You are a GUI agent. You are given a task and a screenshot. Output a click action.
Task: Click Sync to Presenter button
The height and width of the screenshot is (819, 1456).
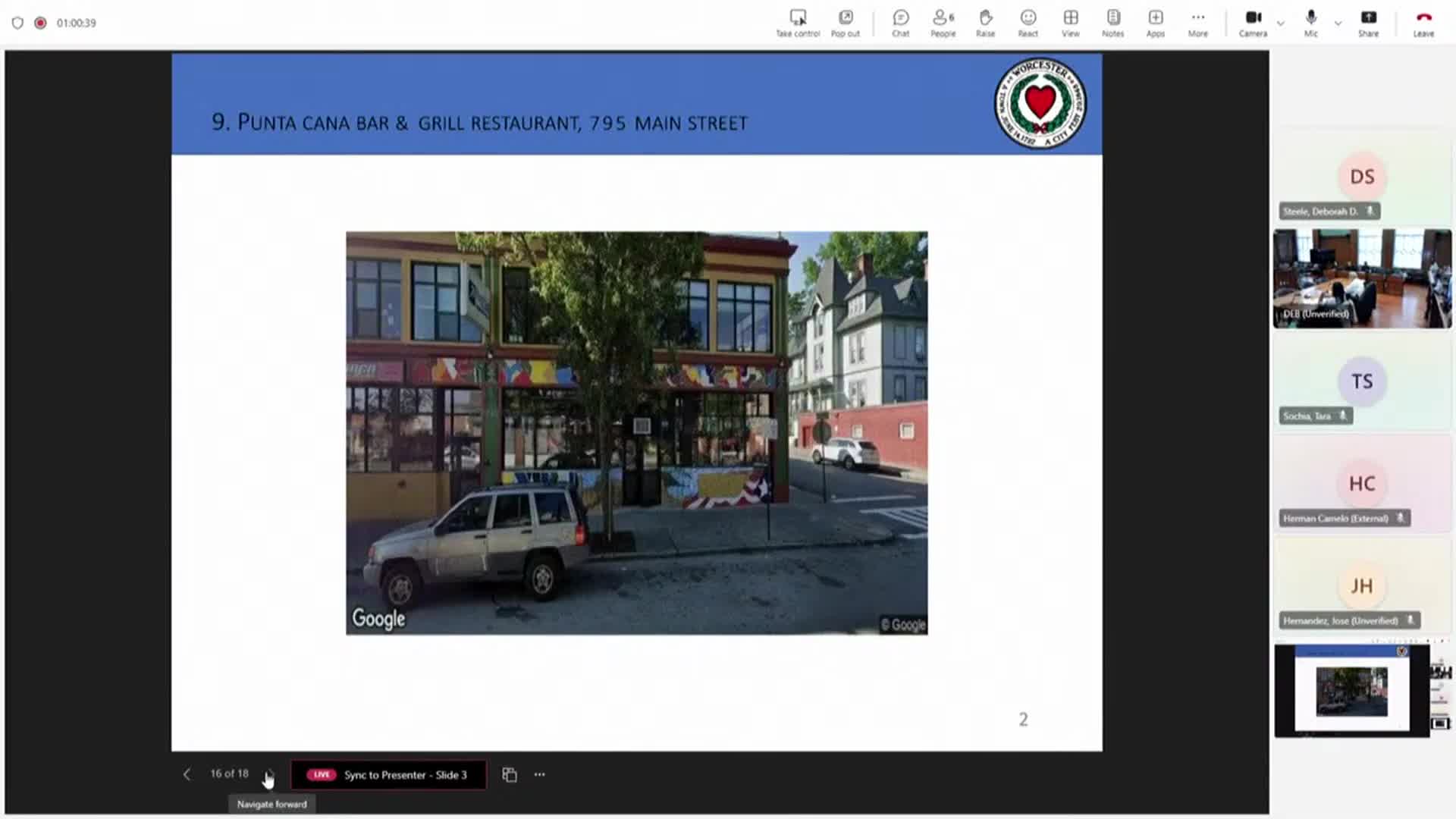[x=388, y=774]
